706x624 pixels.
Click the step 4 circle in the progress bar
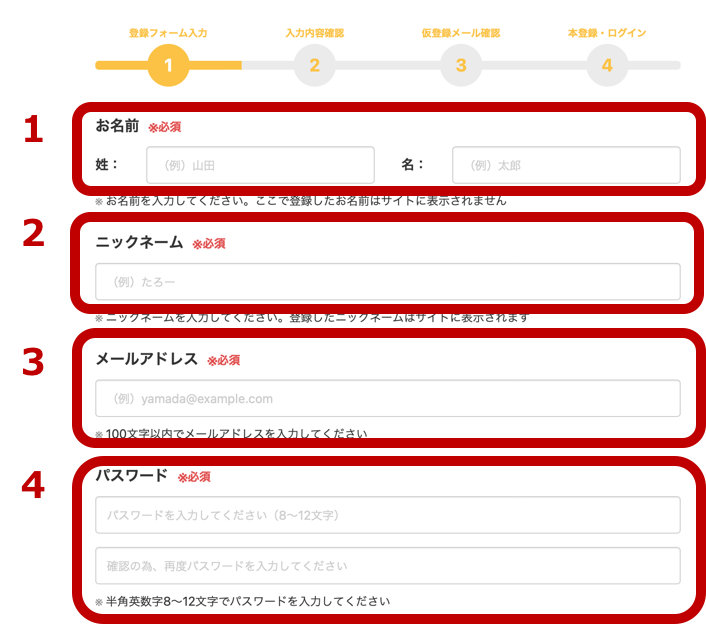[x=607, y=66]
